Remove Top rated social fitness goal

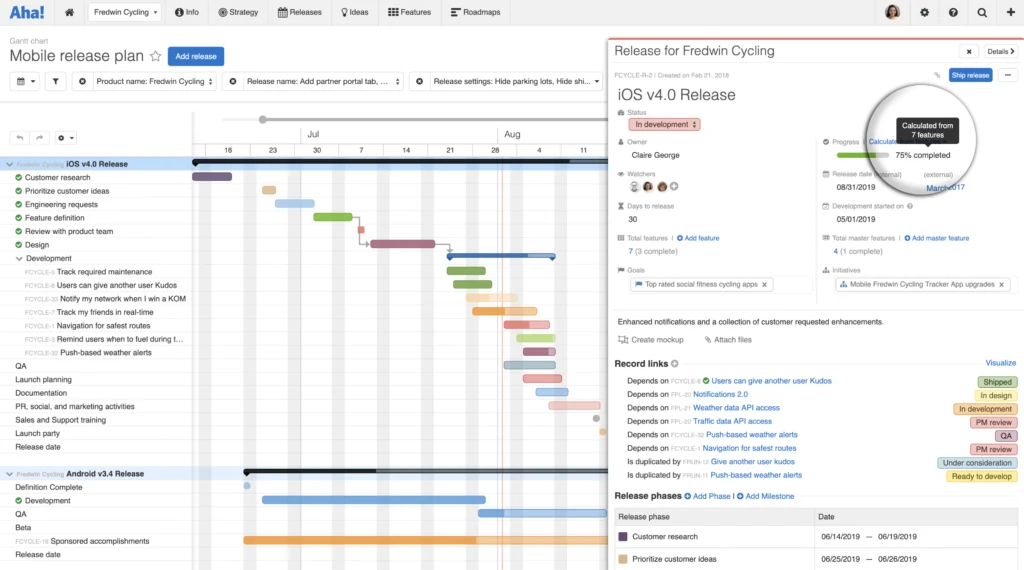(764, 285)
